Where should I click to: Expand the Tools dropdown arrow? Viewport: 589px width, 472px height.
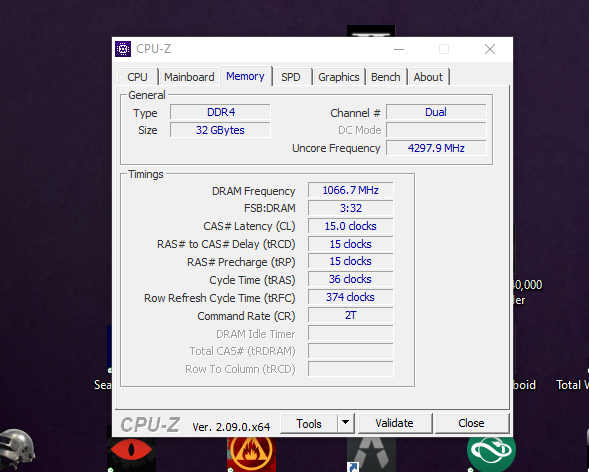(346, 424)
